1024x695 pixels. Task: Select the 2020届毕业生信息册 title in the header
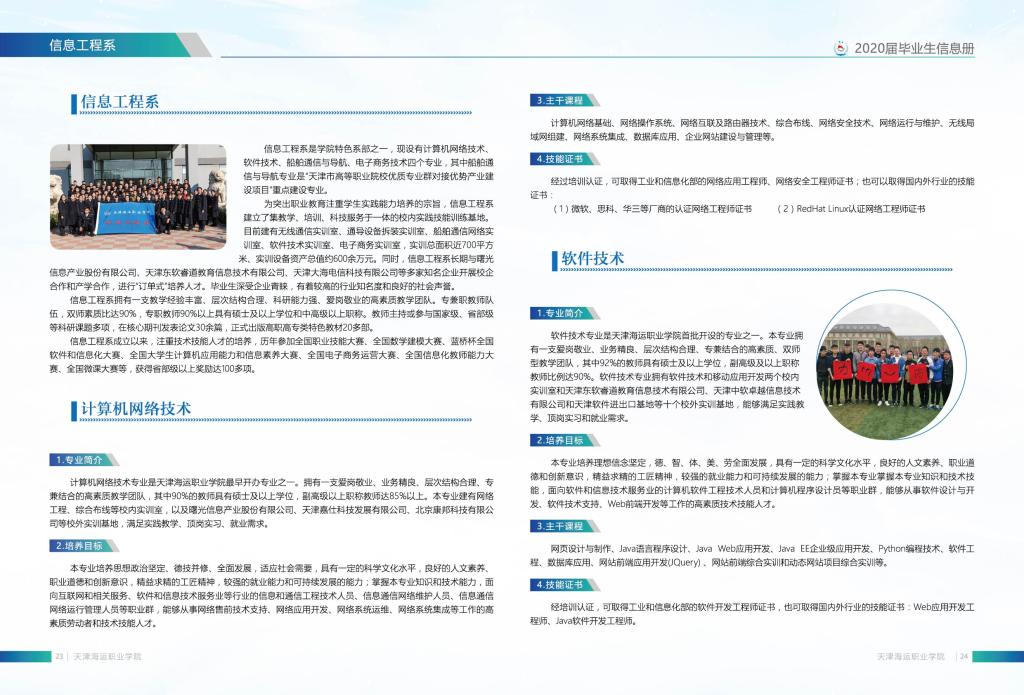pyautogui.click(x=914, y=48)
